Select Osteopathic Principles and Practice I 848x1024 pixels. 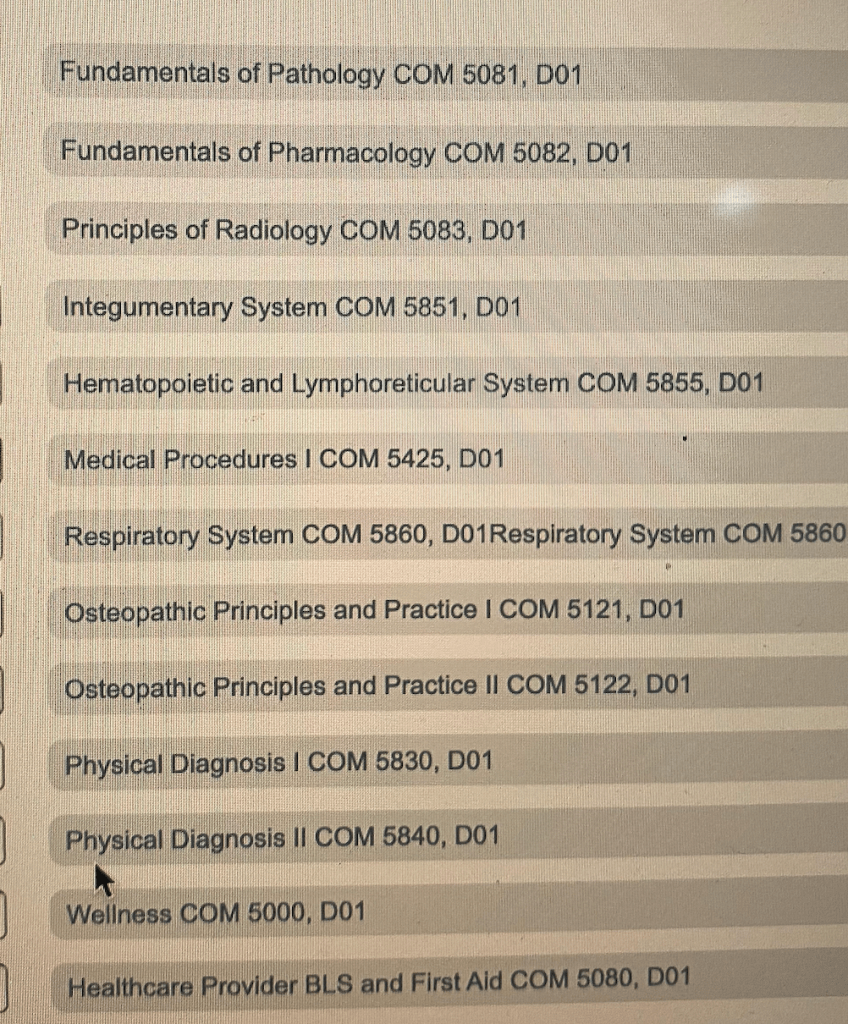(374, 610)
